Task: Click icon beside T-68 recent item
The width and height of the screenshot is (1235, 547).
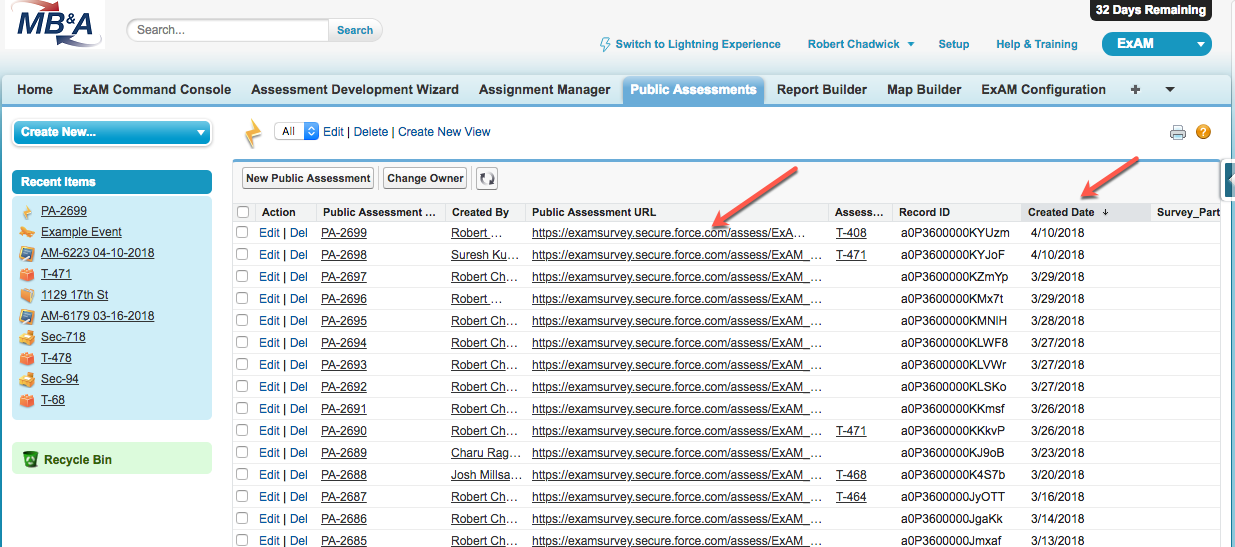Action: coord(27,400)
